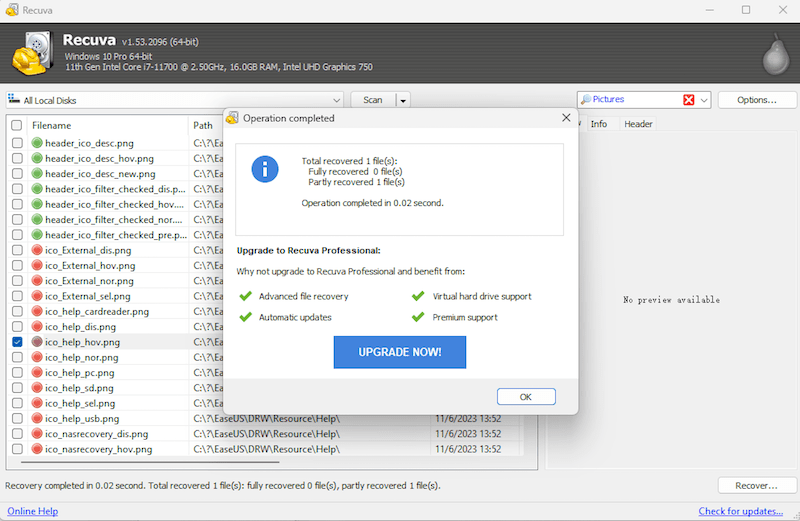Viewport: 800px width, 521px height.
Task: Click green status dot for header_ico_desc_new.png
Action: point(37,173)
